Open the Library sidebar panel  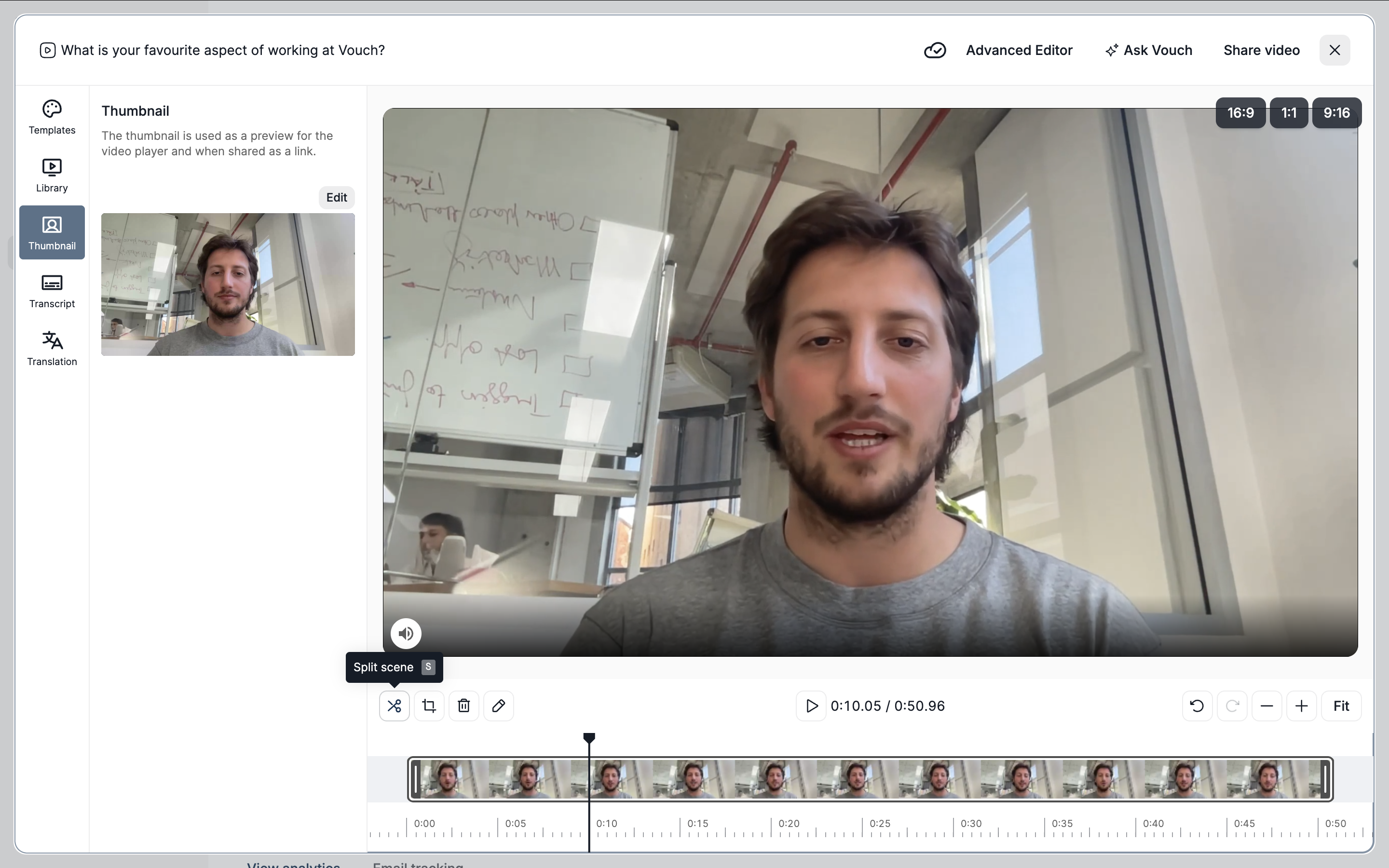pos(52,175)
